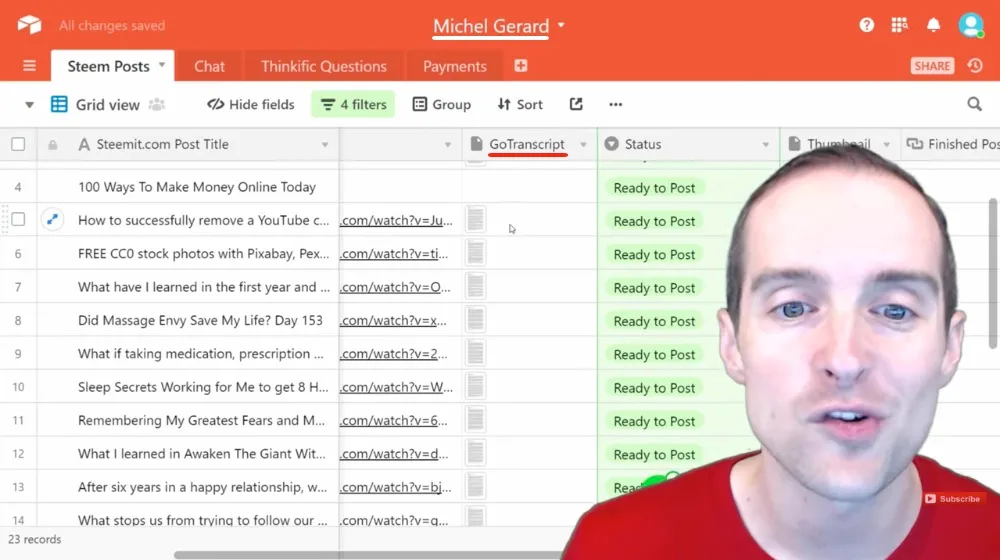Viewport: 1000px width, 560px height.
Task: Open the notifications bell
Action: tap(933, 26)
